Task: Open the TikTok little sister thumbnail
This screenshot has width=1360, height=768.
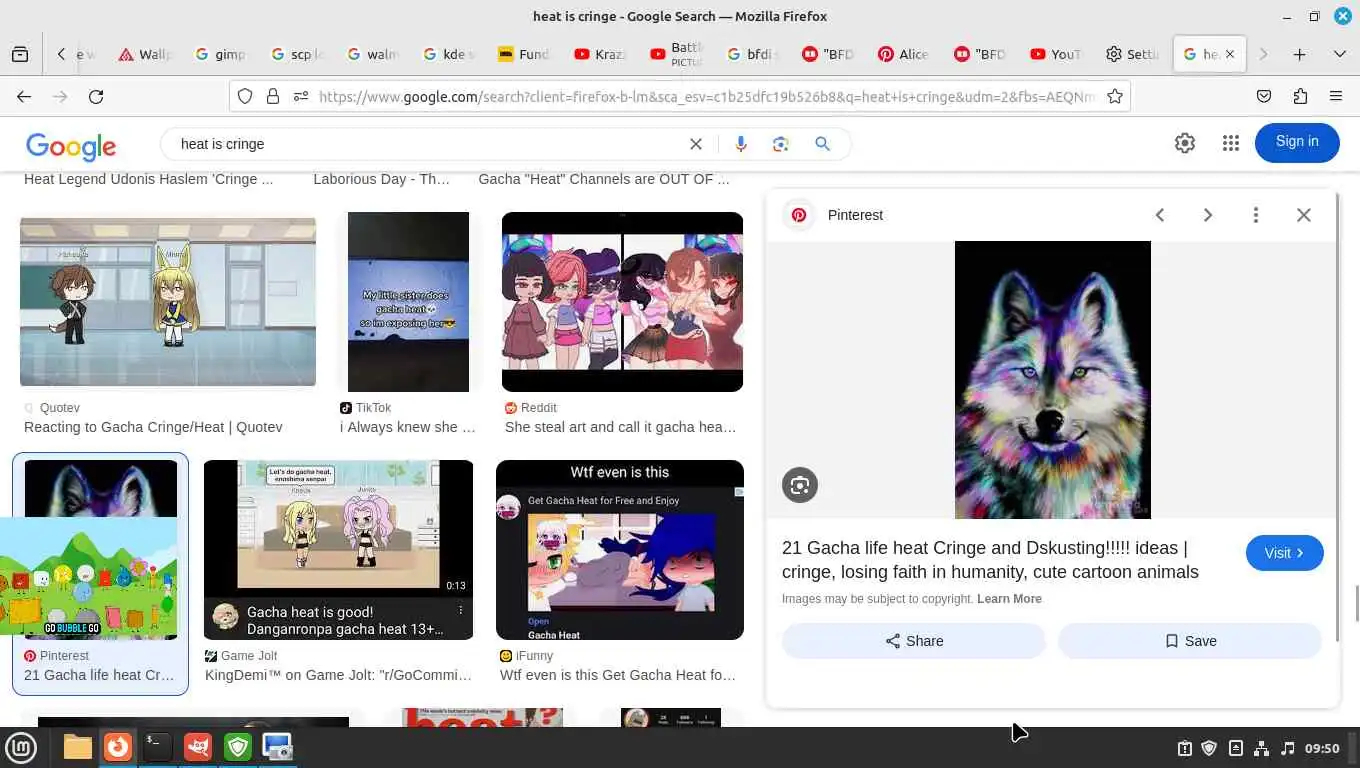Action: coord(408,302)
